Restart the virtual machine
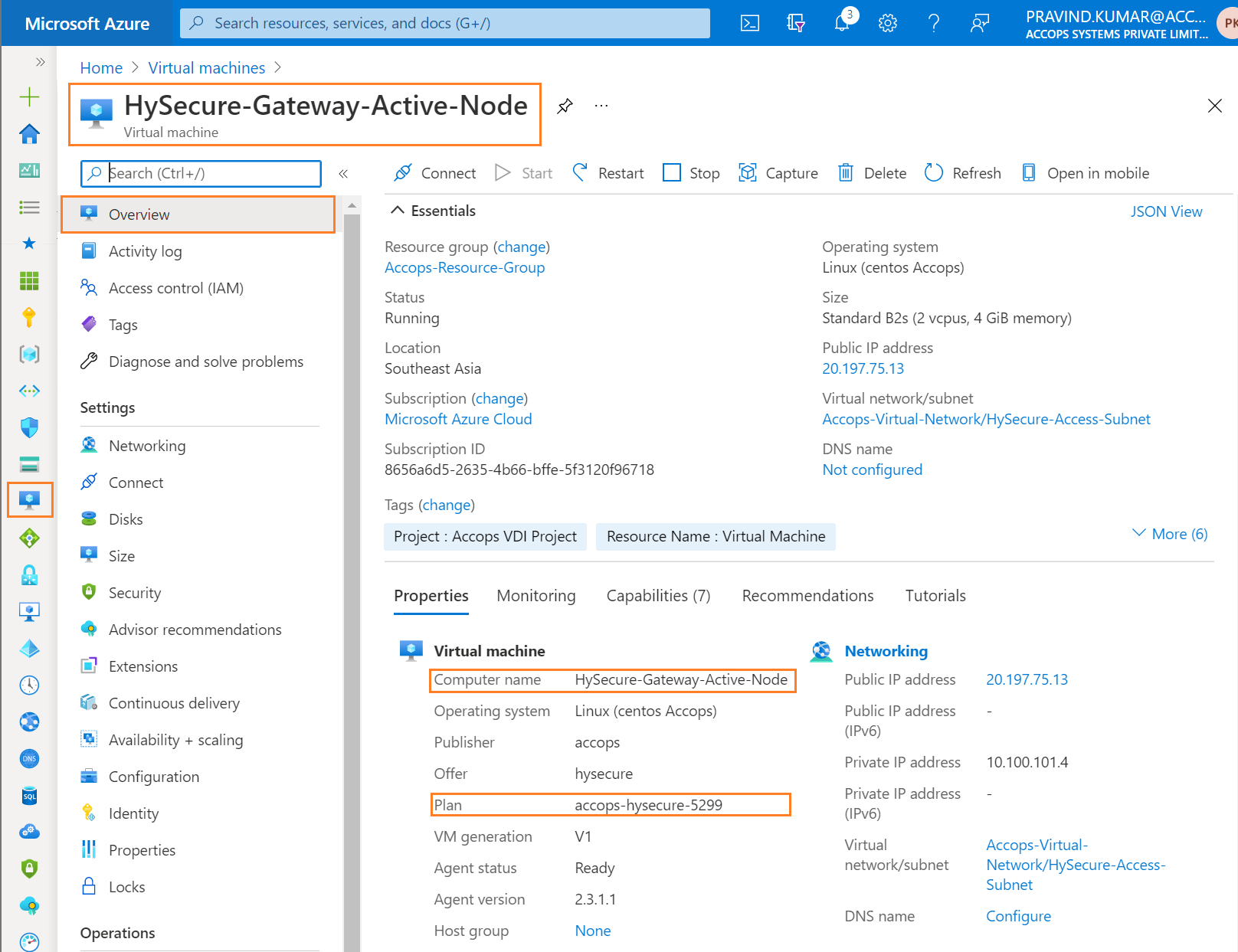This screenshot has width=1238, height=952. [608, 173]
